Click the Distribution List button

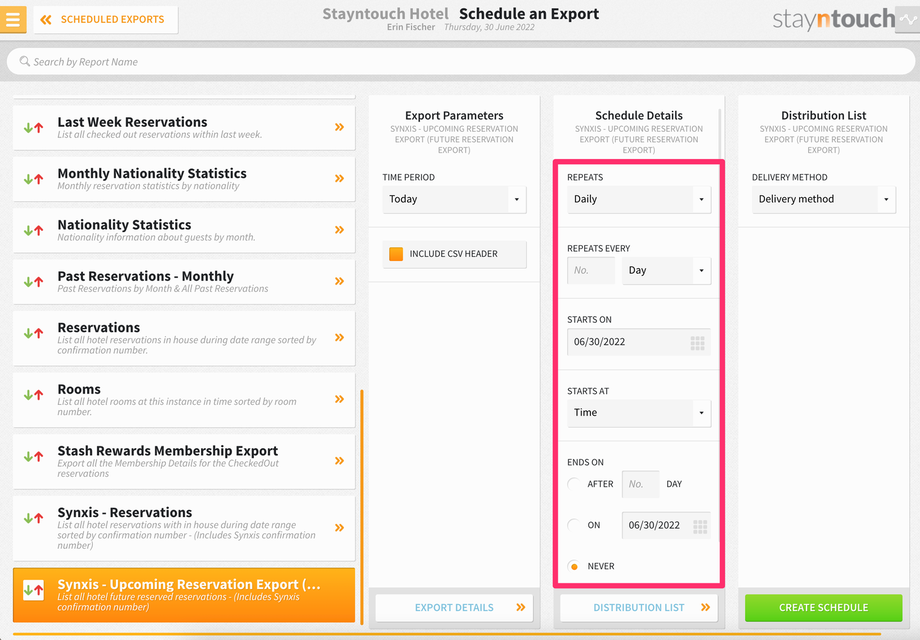(639, 608)
